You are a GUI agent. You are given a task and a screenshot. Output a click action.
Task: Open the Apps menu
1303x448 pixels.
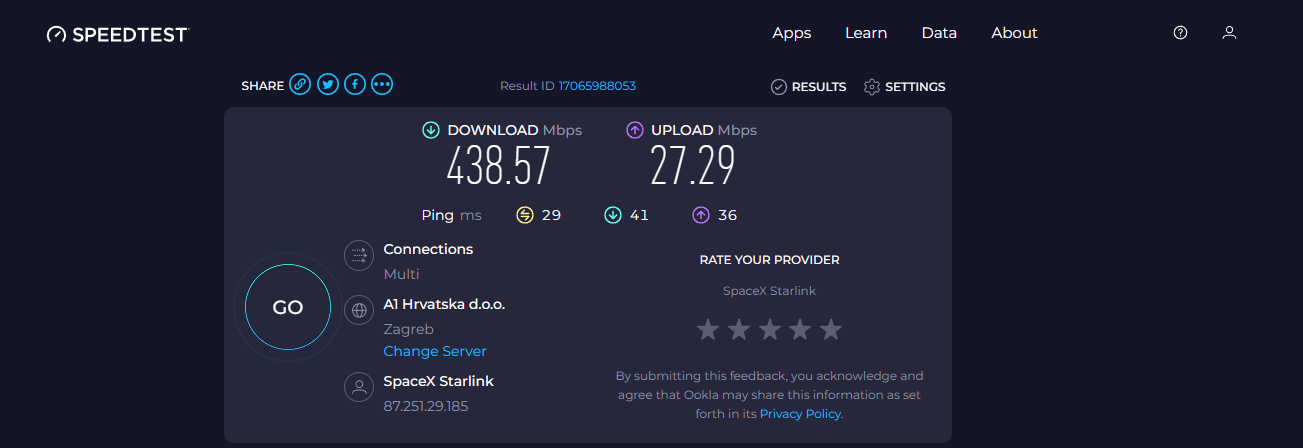point(792,33)
